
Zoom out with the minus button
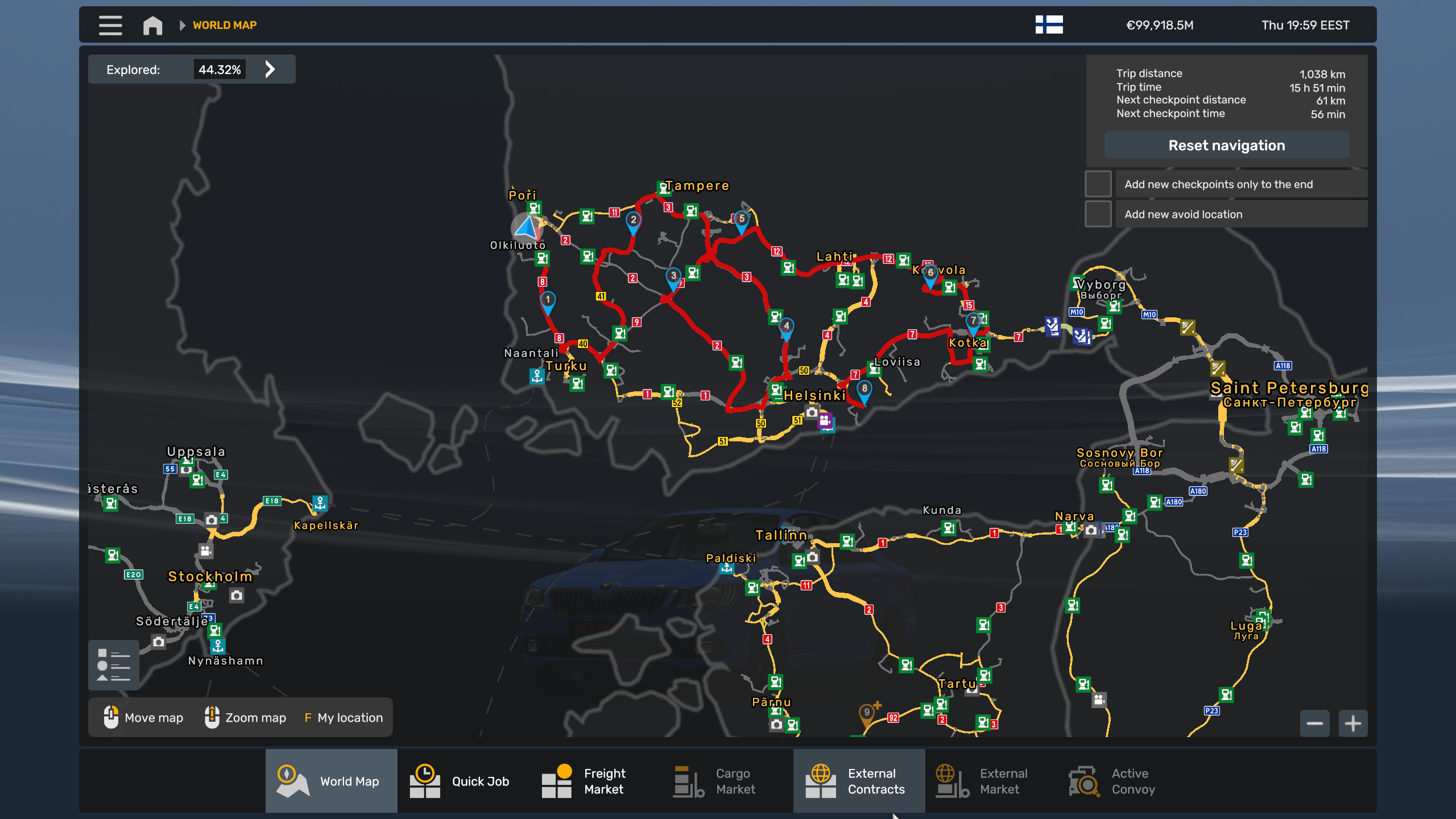click(1314, 723)
